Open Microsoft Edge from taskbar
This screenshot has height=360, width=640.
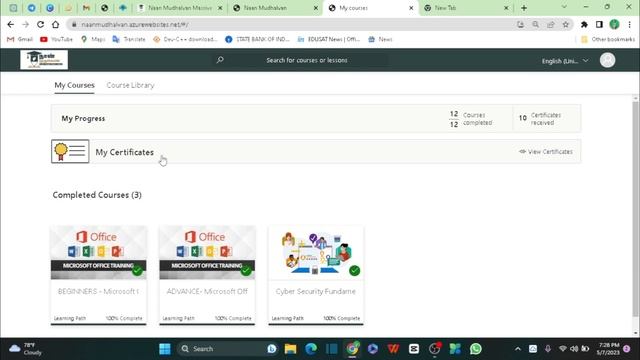[311, 349]
